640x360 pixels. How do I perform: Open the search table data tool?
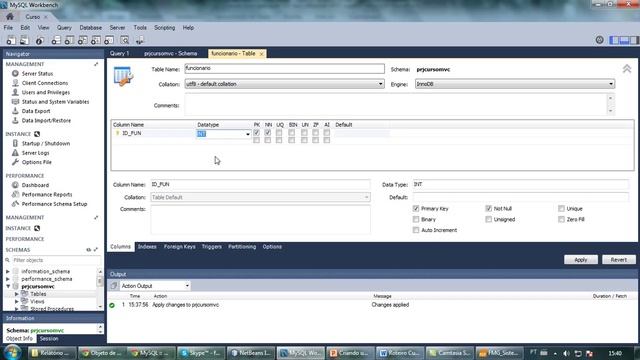click(124, 40)
